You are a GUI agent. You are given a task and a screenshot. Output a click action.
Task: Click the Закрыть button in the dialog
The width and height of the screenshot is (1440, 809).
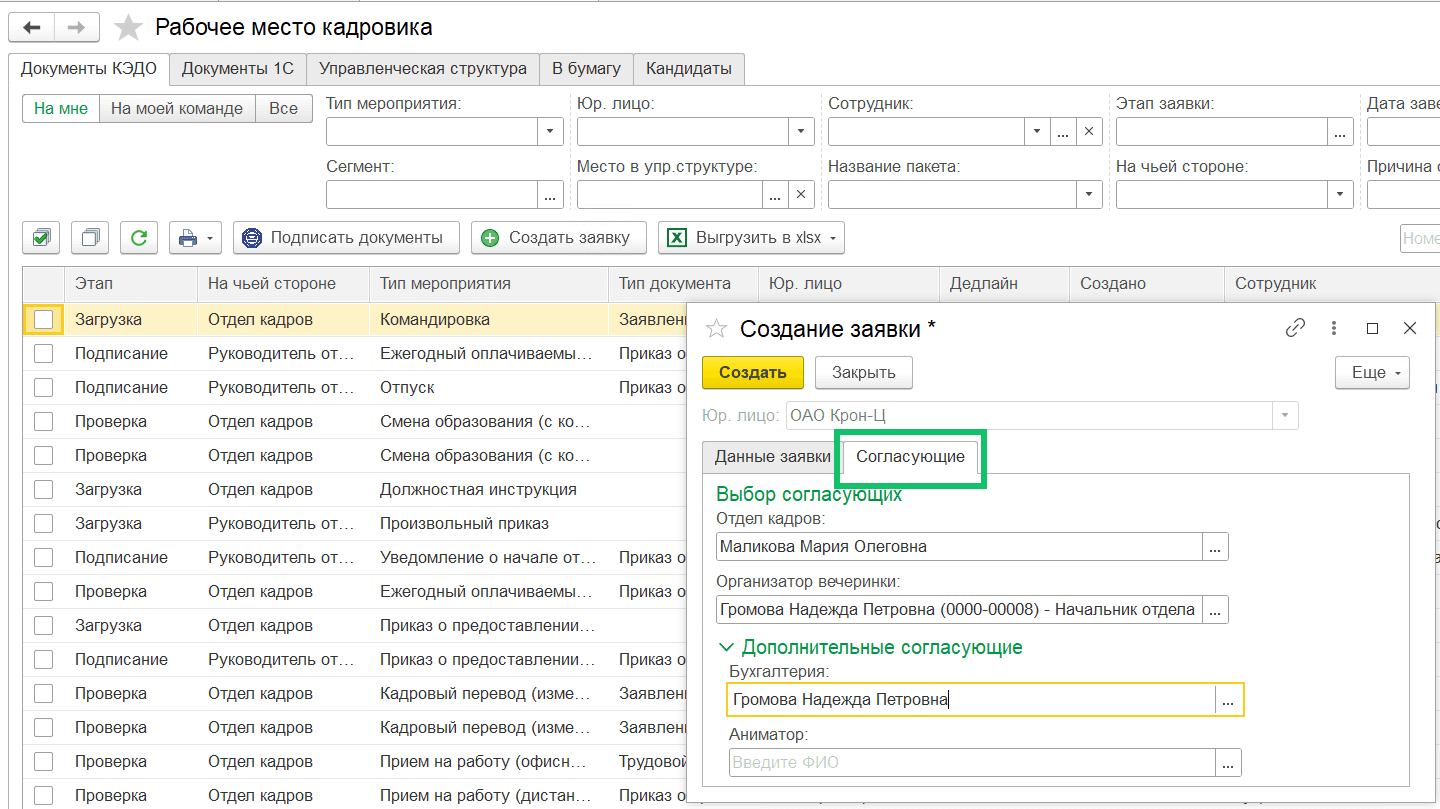(x=864, y=372)
